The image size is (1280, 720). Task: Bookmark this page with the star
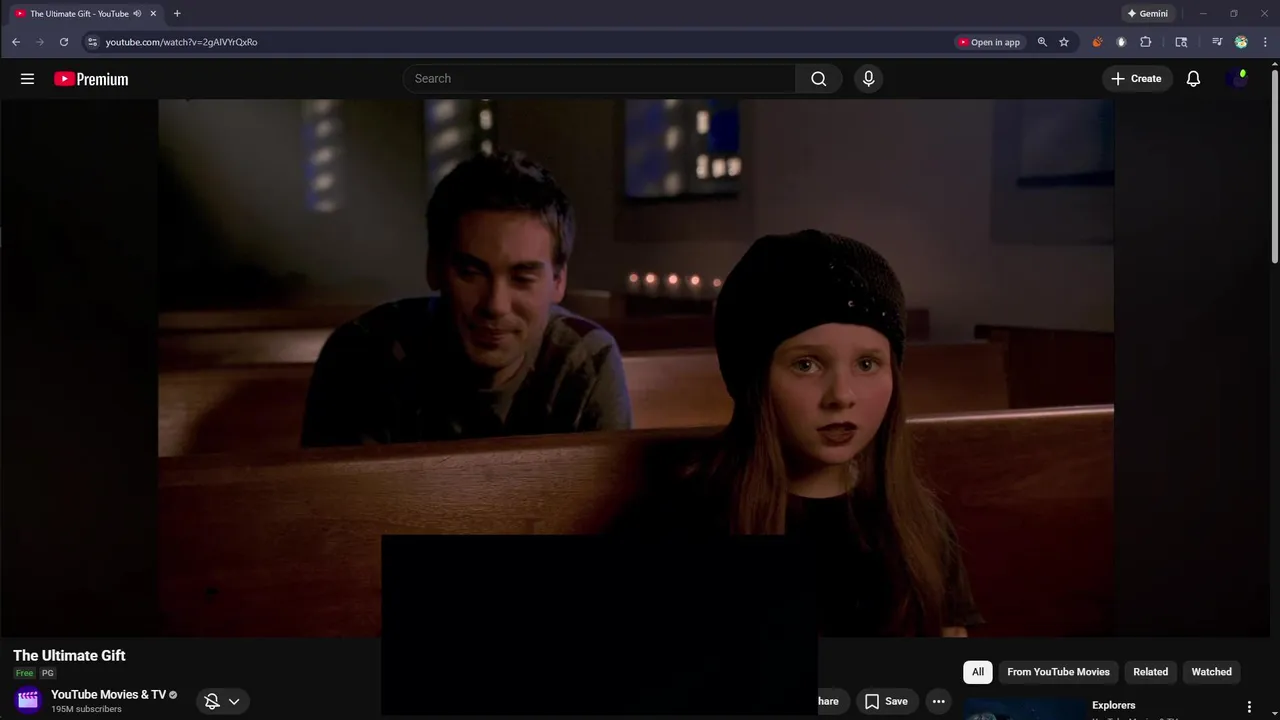[1064, 42]
